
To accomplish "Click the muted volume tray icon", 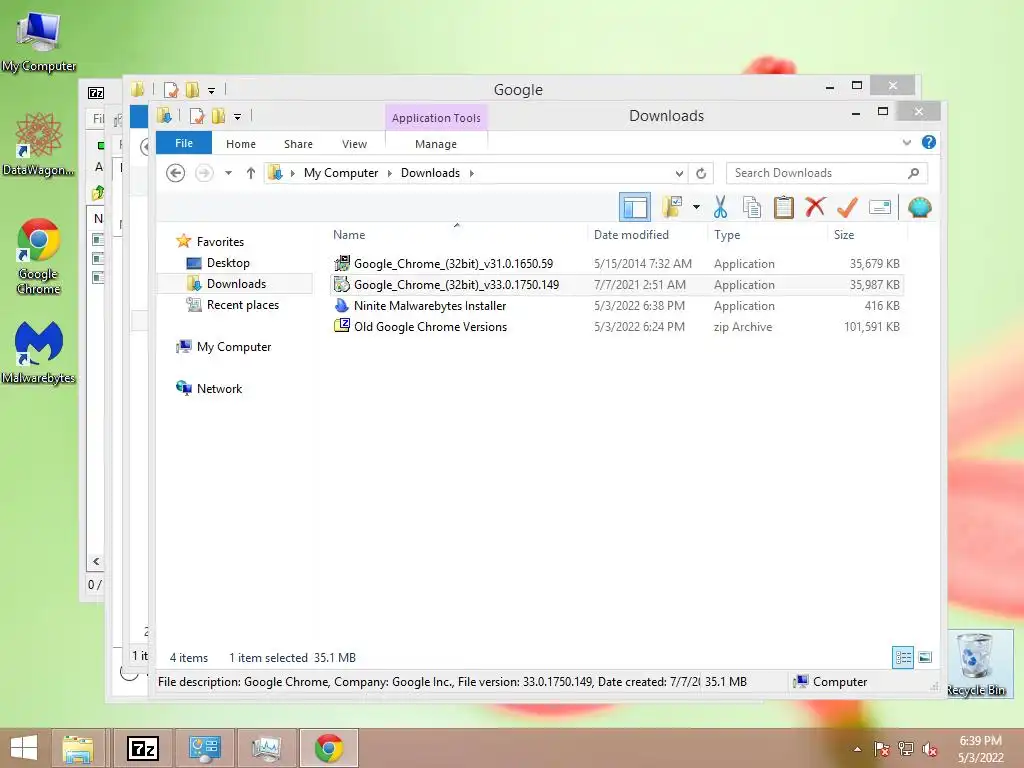I will pos(929,749).
